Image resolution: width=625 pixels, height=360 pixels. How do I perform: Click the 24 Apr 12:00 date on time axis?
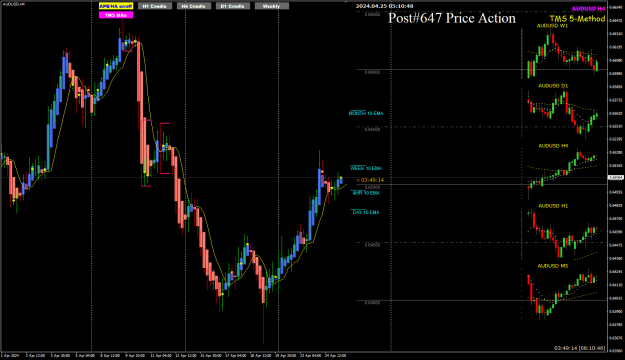(x=336, y=355)
